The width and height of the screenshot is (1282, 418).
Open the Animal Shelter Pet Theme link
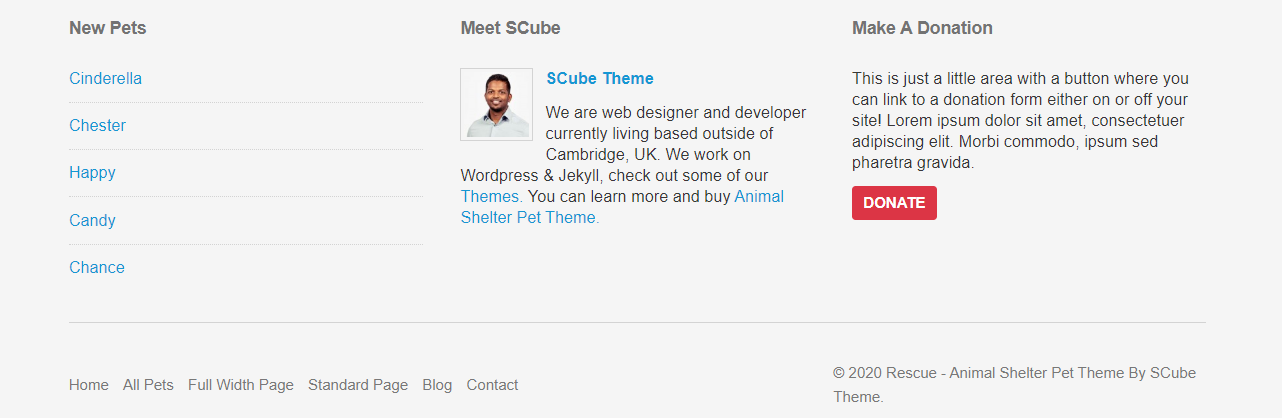coord(622,207)
